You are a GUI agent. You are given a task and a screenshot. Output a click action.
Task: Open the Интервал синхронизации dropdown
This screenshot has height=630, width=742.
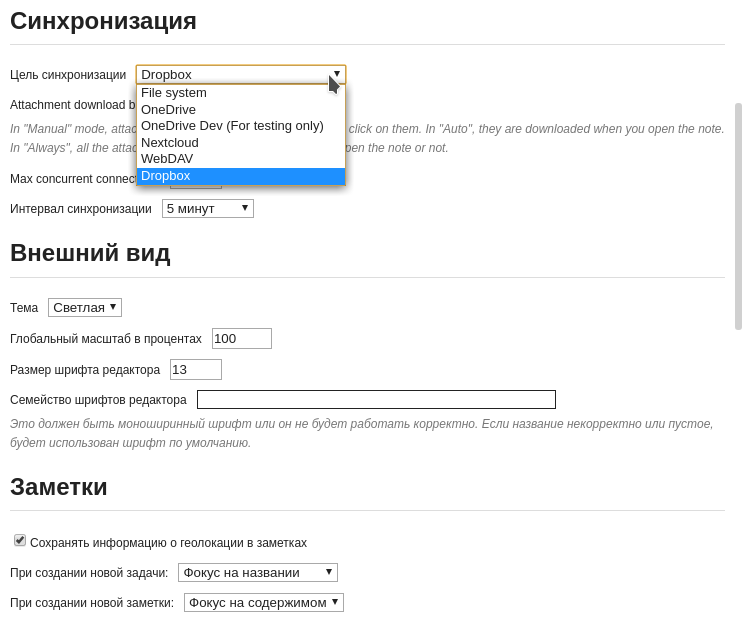click(208, 209)
